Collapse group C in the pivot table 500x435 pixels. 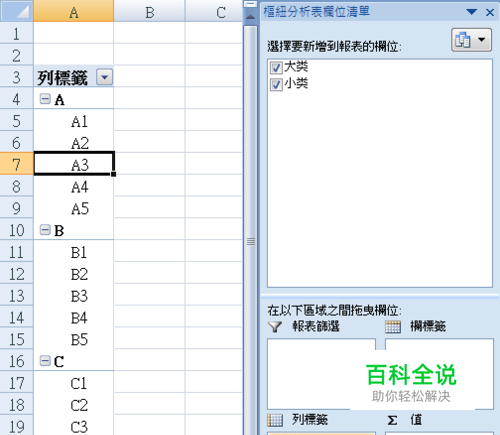pos(45,361)
